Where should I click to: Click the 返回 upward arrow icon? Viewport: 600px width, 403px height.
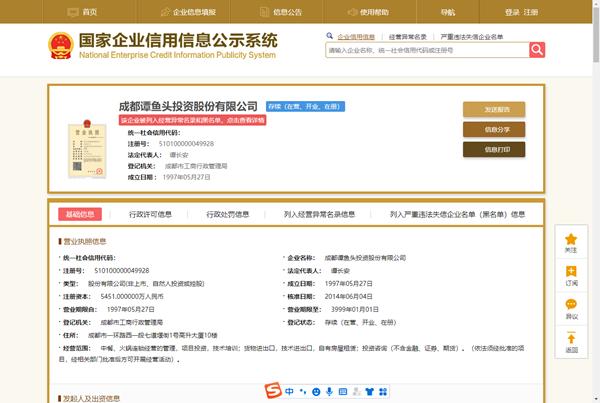[x=571, y=338]
